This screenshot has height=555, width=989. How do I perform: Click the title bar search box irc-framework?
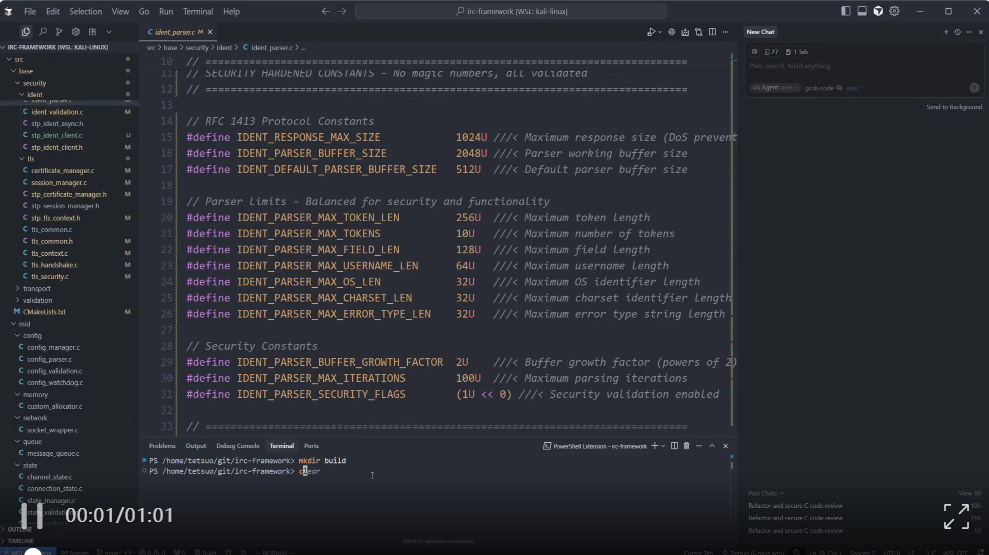click(511, 11)
